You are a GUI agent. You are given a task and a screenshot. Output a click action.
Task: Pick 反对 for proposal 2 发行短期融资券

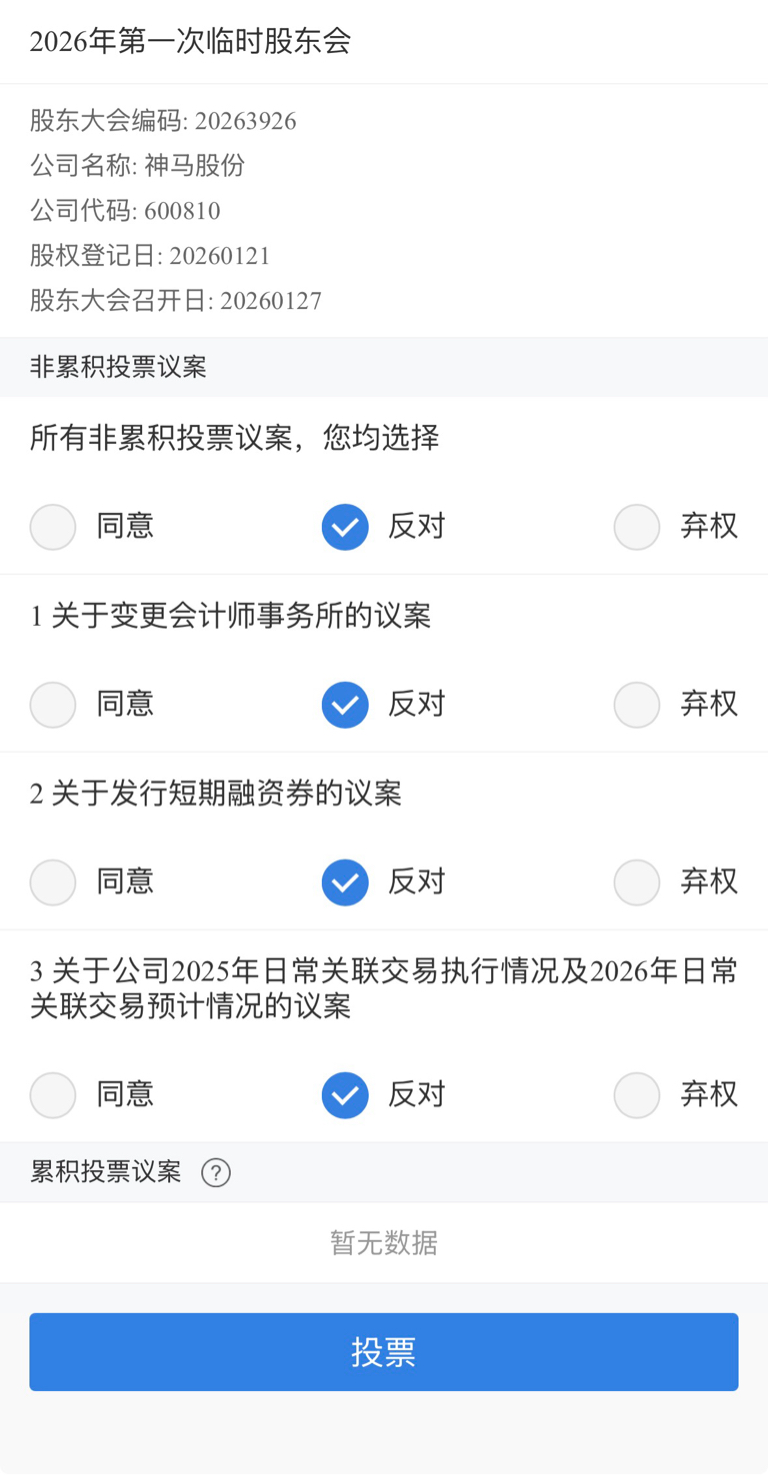[345, 882]
